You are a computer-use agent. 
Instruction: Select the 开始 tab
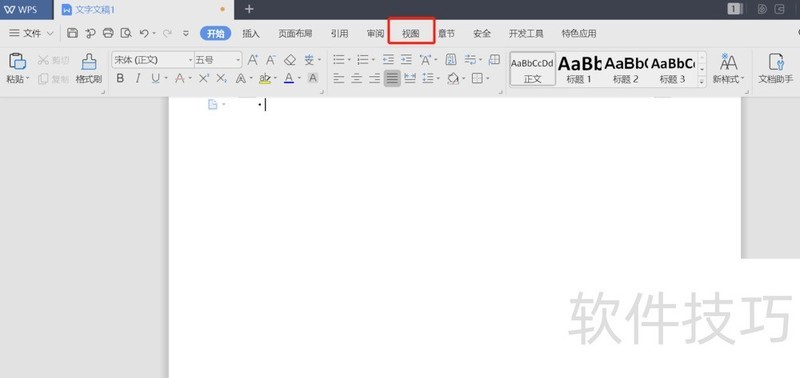(215, 34)
